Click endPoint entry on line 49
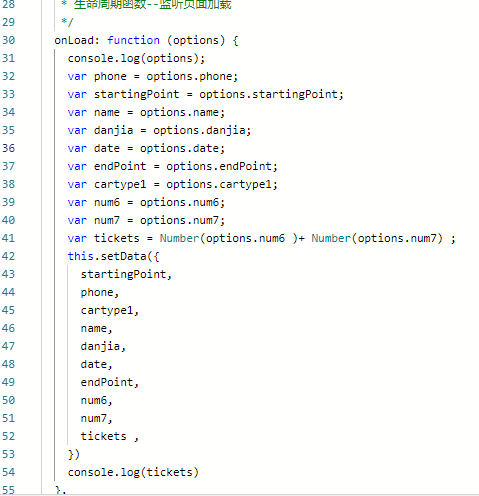 coord(107,382)
